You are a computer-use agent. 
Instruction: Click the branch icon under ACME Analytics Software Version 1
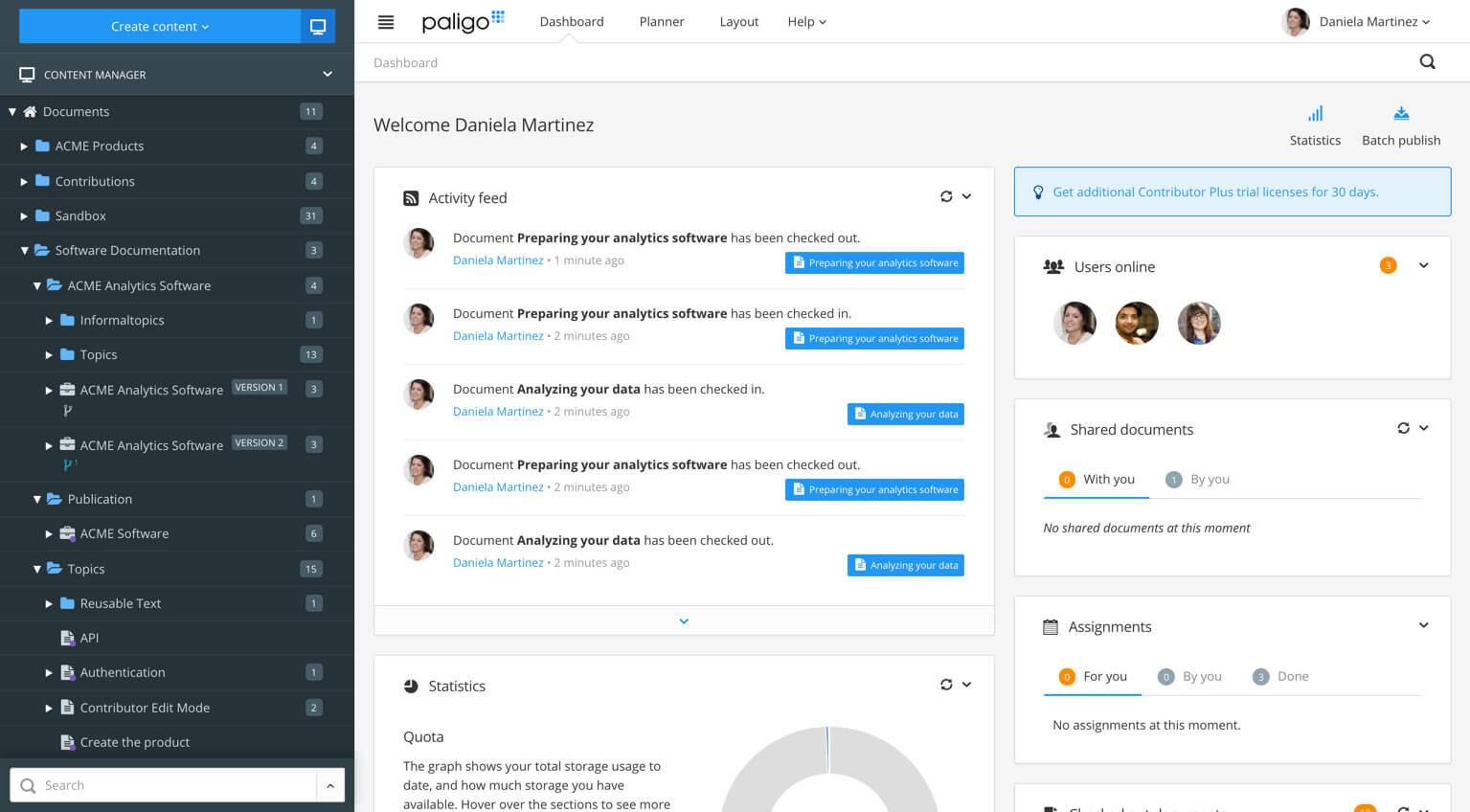66,410
